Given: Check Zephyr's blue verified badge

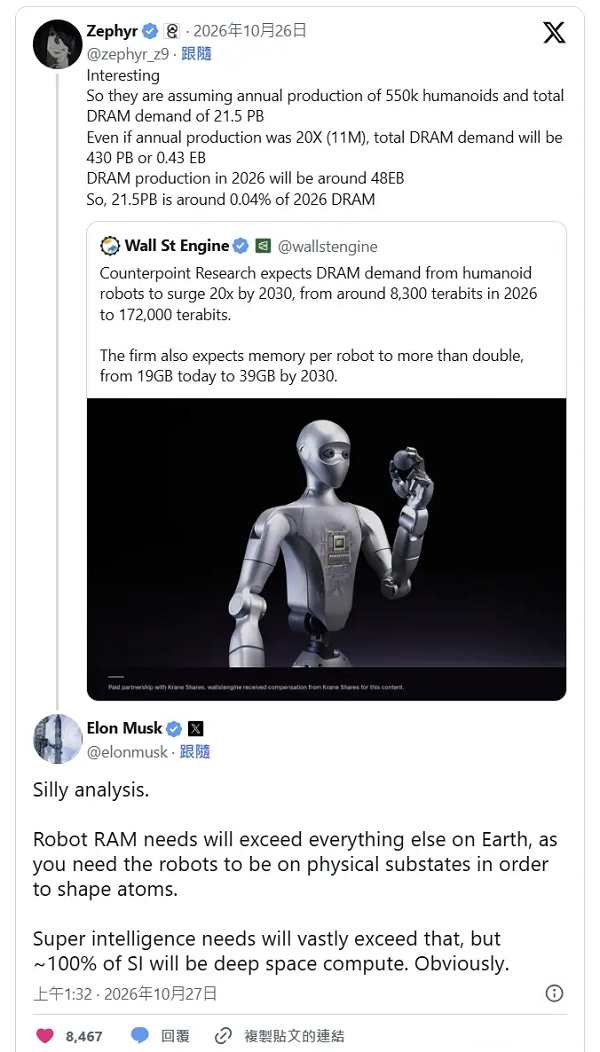Looking at the screenshot, I should (150, 31).
